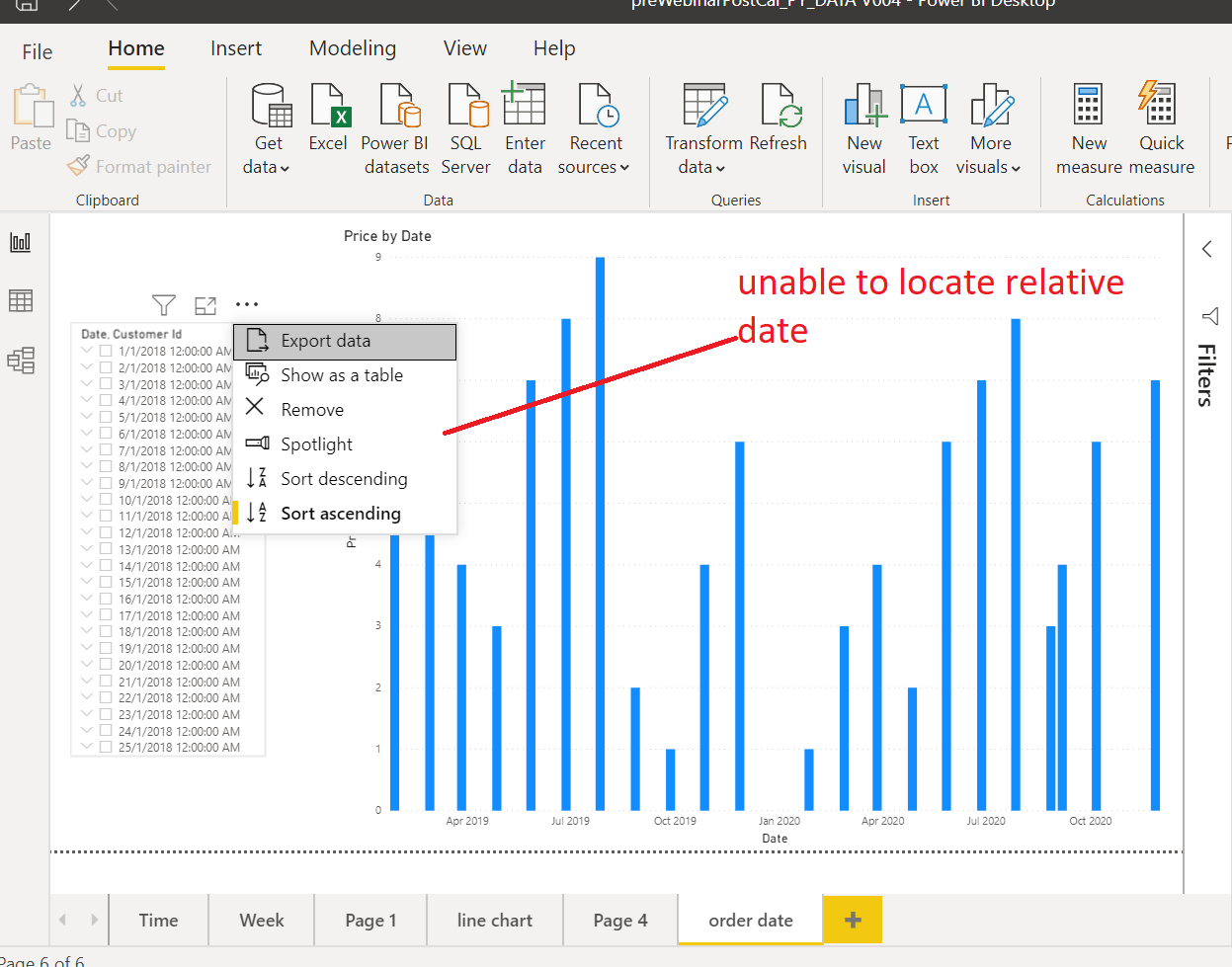Viewport: 1232px width, 967px height.
Task: Switch to the Page 1 tab
Action: (370, 920)
